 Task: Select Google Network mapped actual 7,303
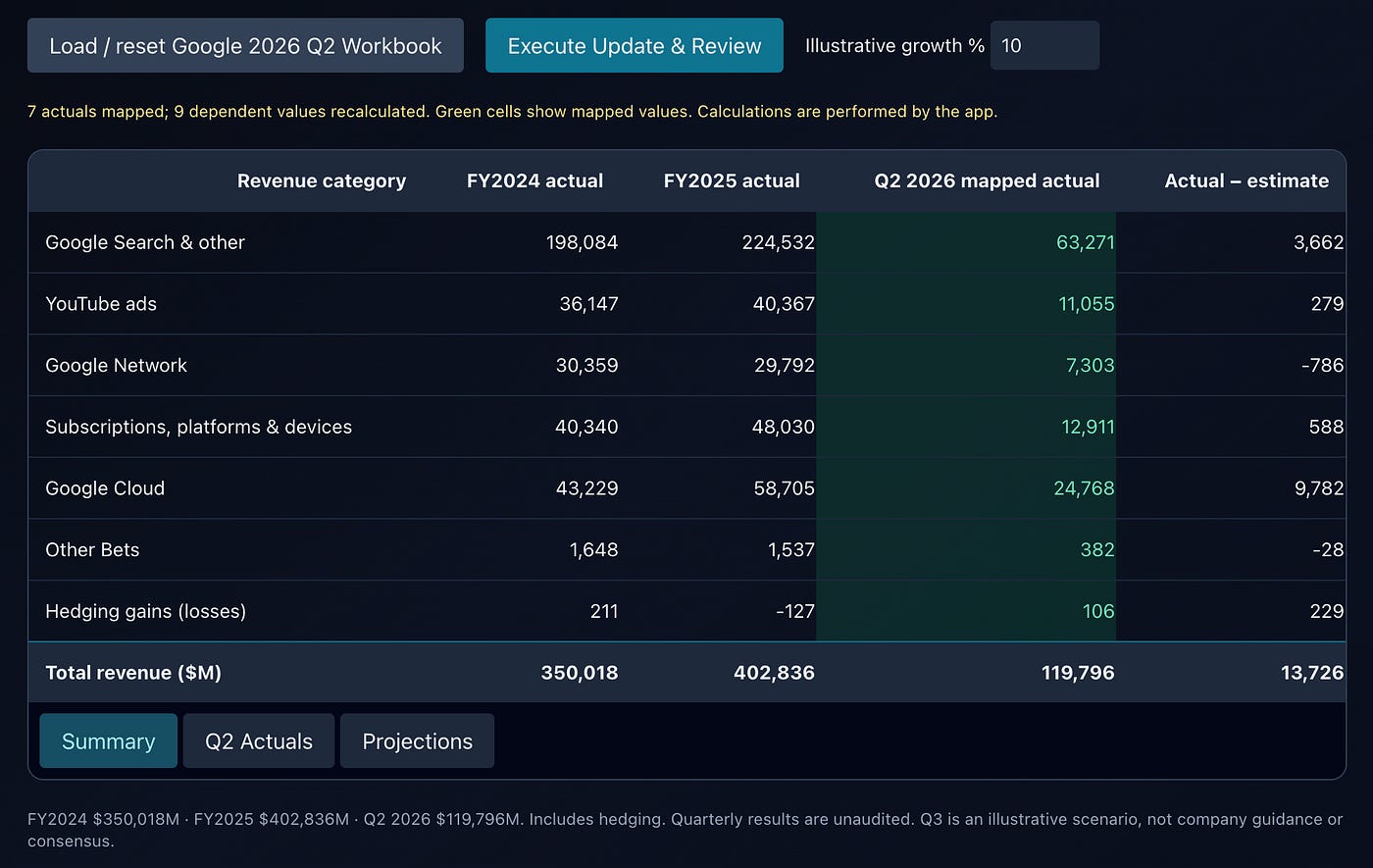pyautogui.click(x=1090, y=365)
